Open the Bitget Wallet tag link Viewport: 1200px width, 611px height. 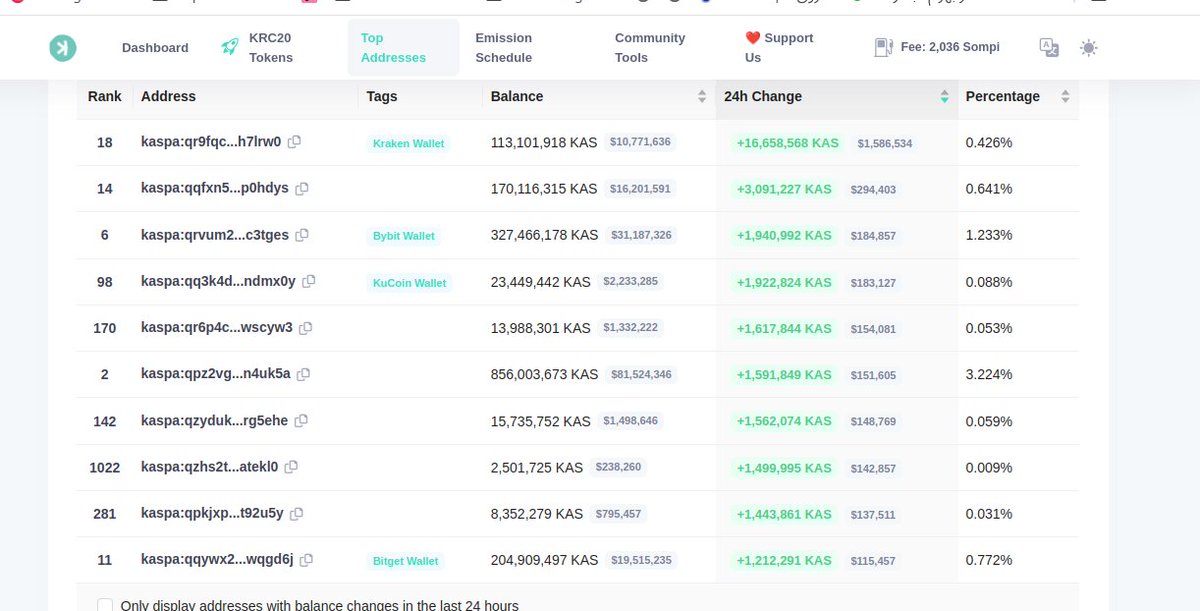click(x=405, y=561)
